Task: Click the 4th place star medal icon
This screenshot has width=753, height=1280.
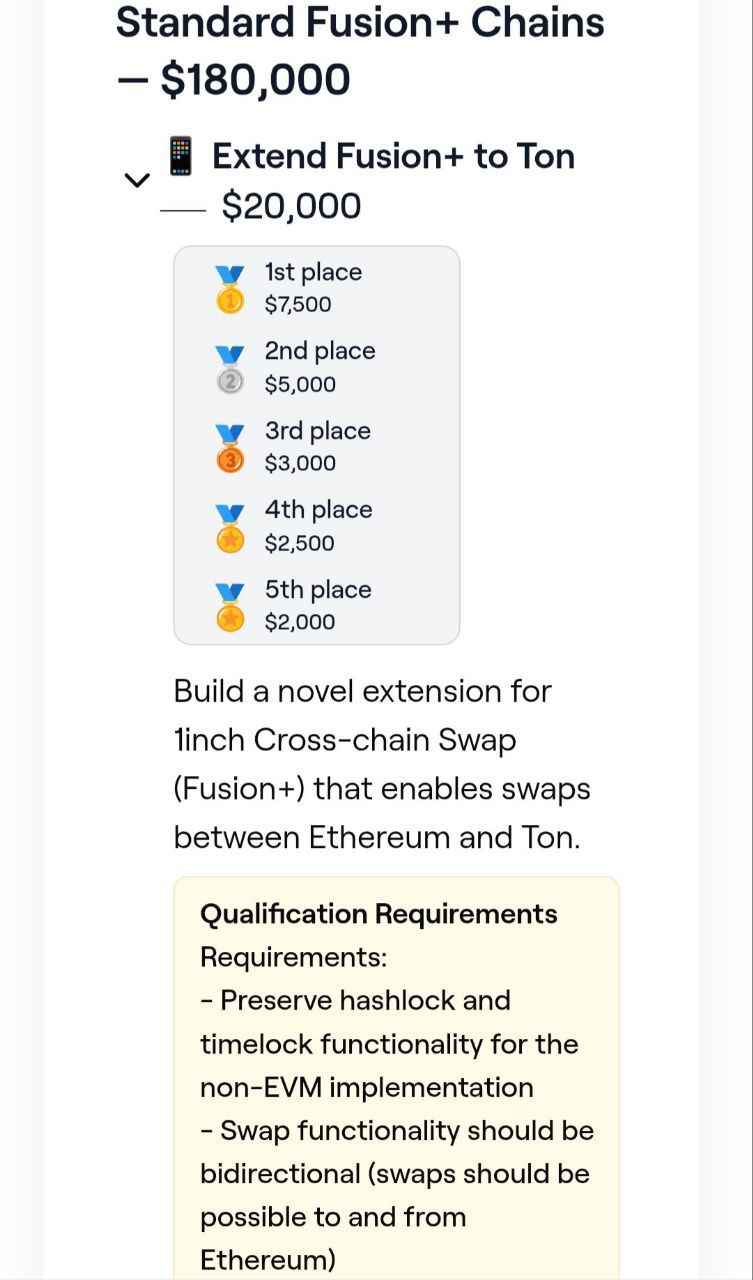Action: point(230,527)
